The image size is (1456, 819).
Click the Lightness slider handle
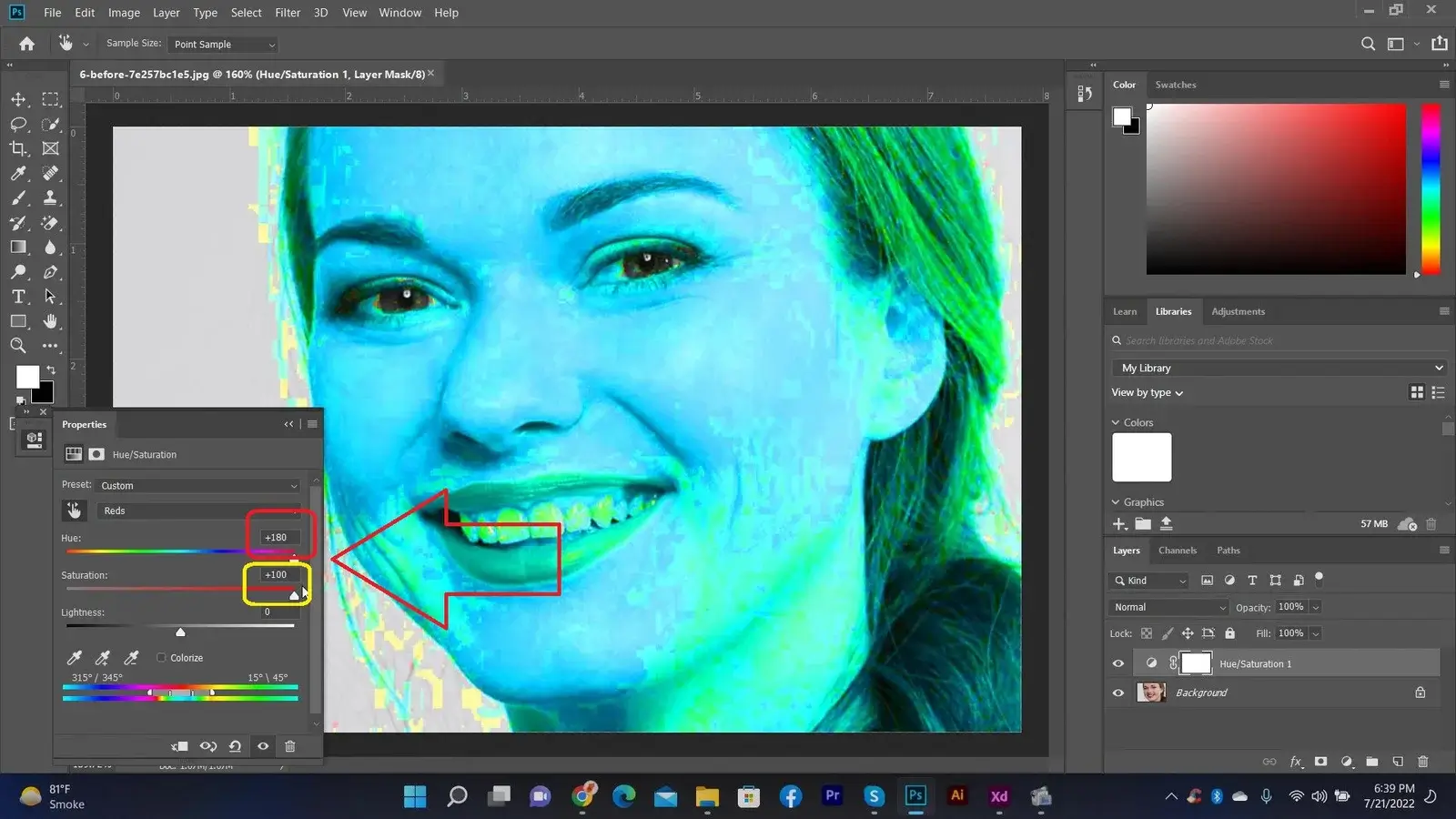coord(180,632)
